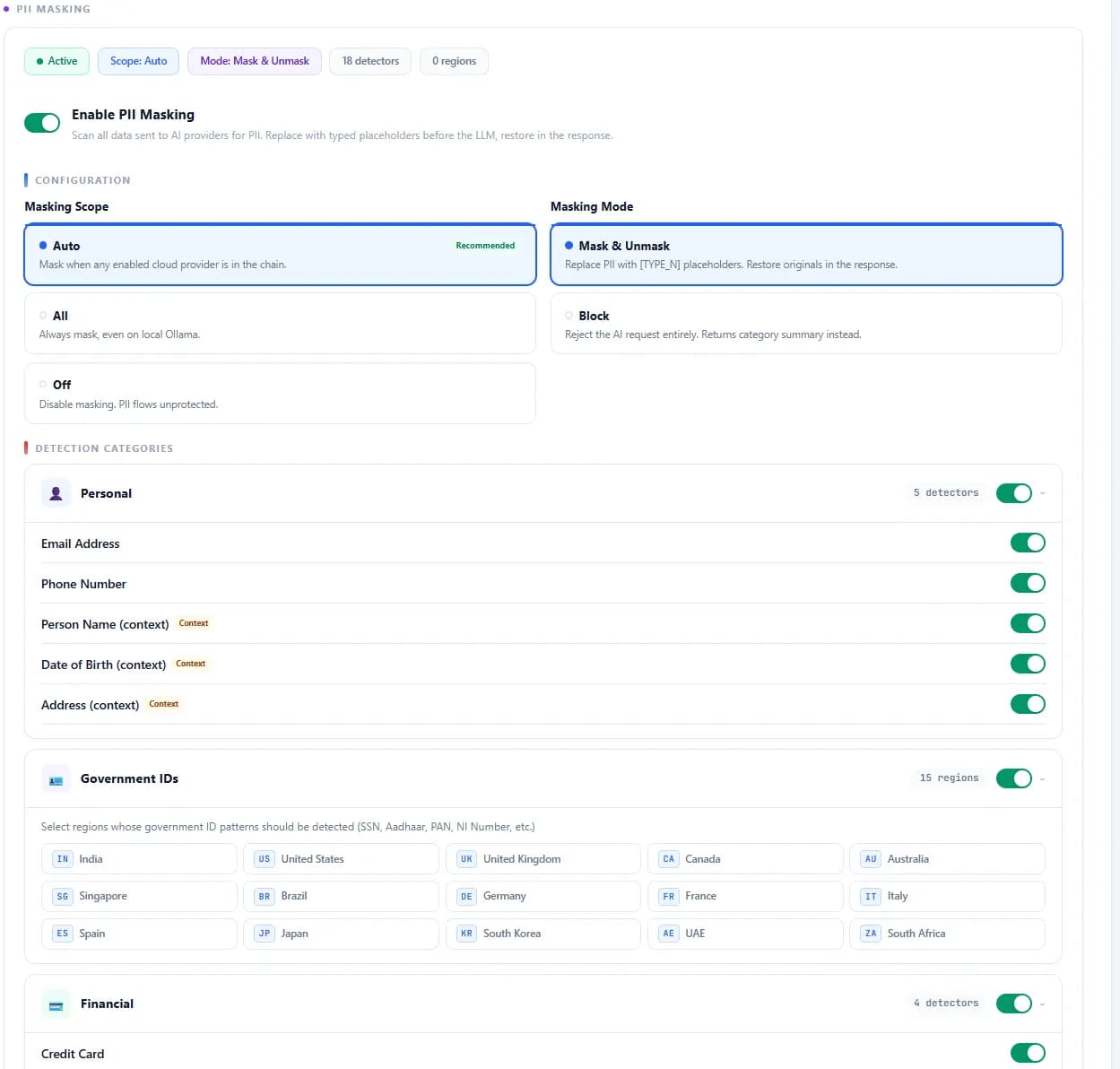Select the France region
The image size is (1120, 1069).
[x=745, y=896]
